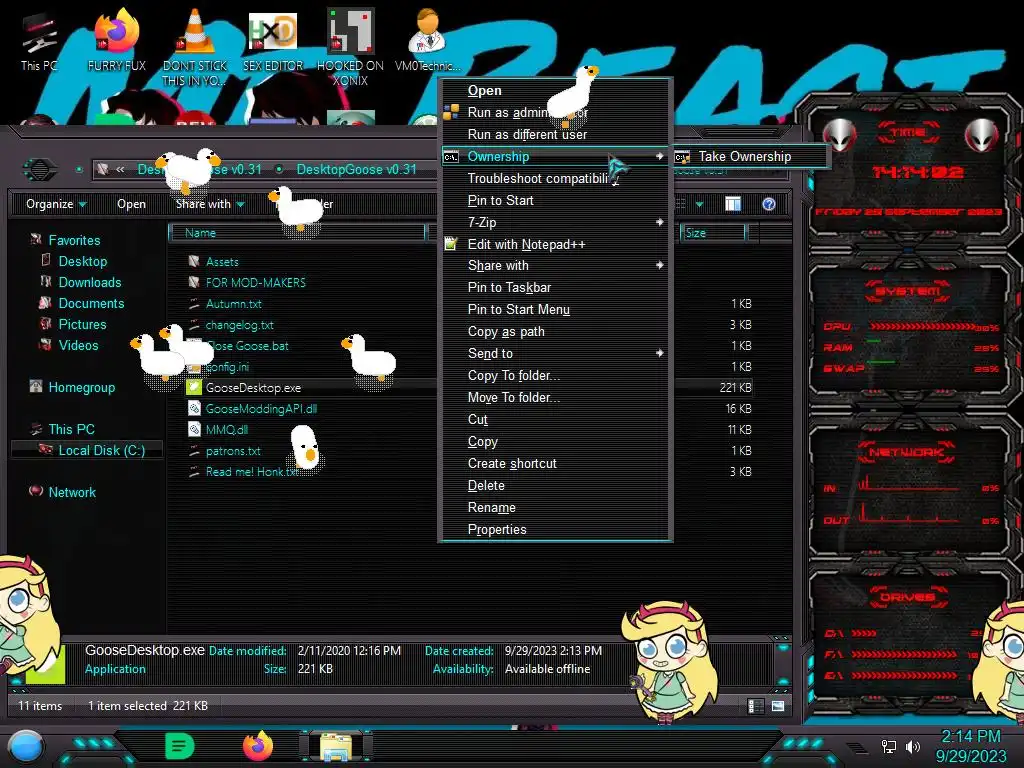Open Documents in Favorites
Image resolution: width=1024 pixels, height=768 pixels.
(x=91, y=303)
